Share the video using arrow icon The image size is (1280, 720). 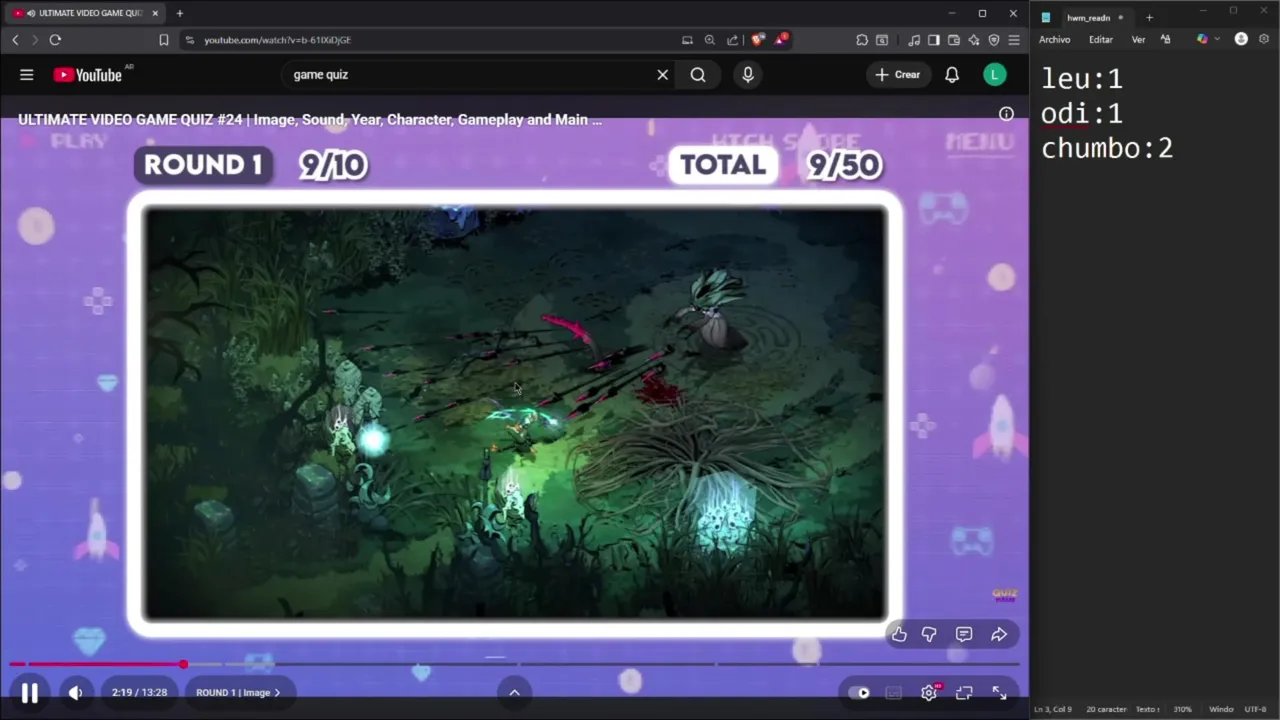[x=999, y=634]
